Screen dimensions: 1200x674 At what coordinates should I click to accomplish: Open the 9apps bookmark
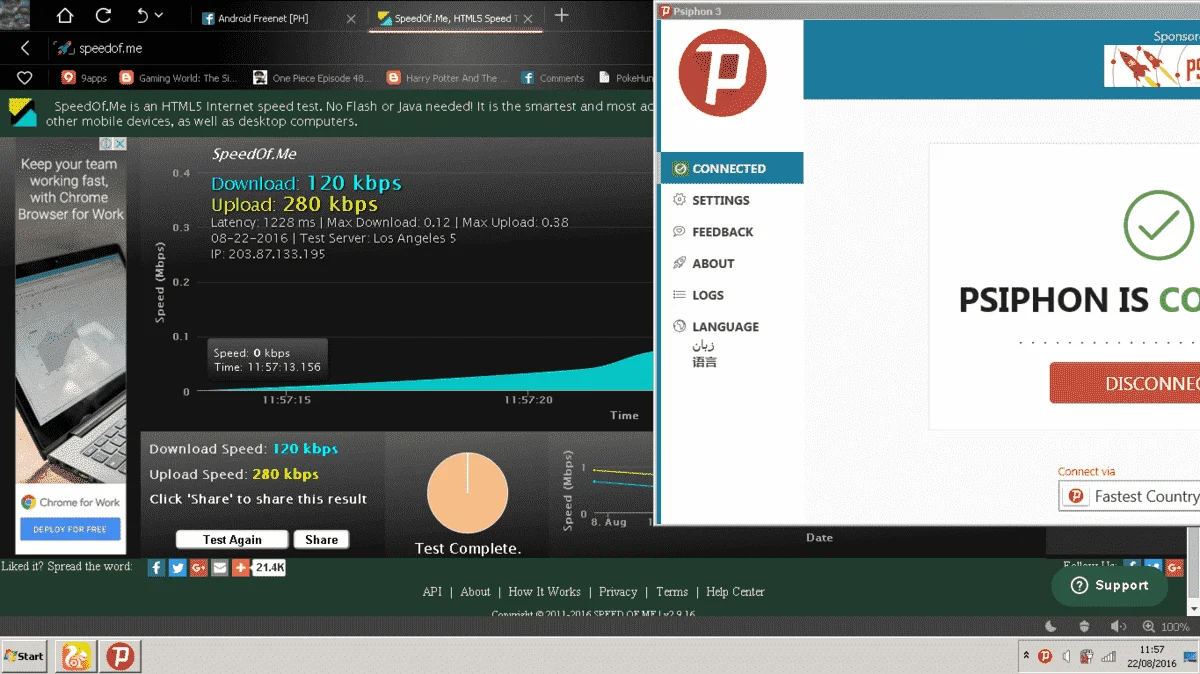(x=84, y=78)
